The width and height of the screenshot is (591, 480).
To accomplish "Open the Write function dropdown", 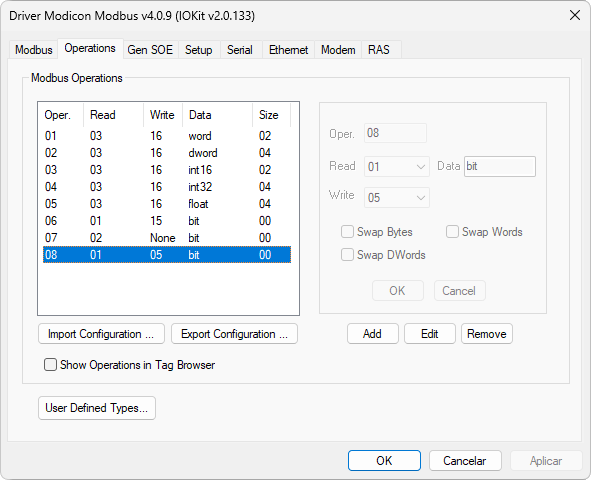I will [x=397, y=197].
